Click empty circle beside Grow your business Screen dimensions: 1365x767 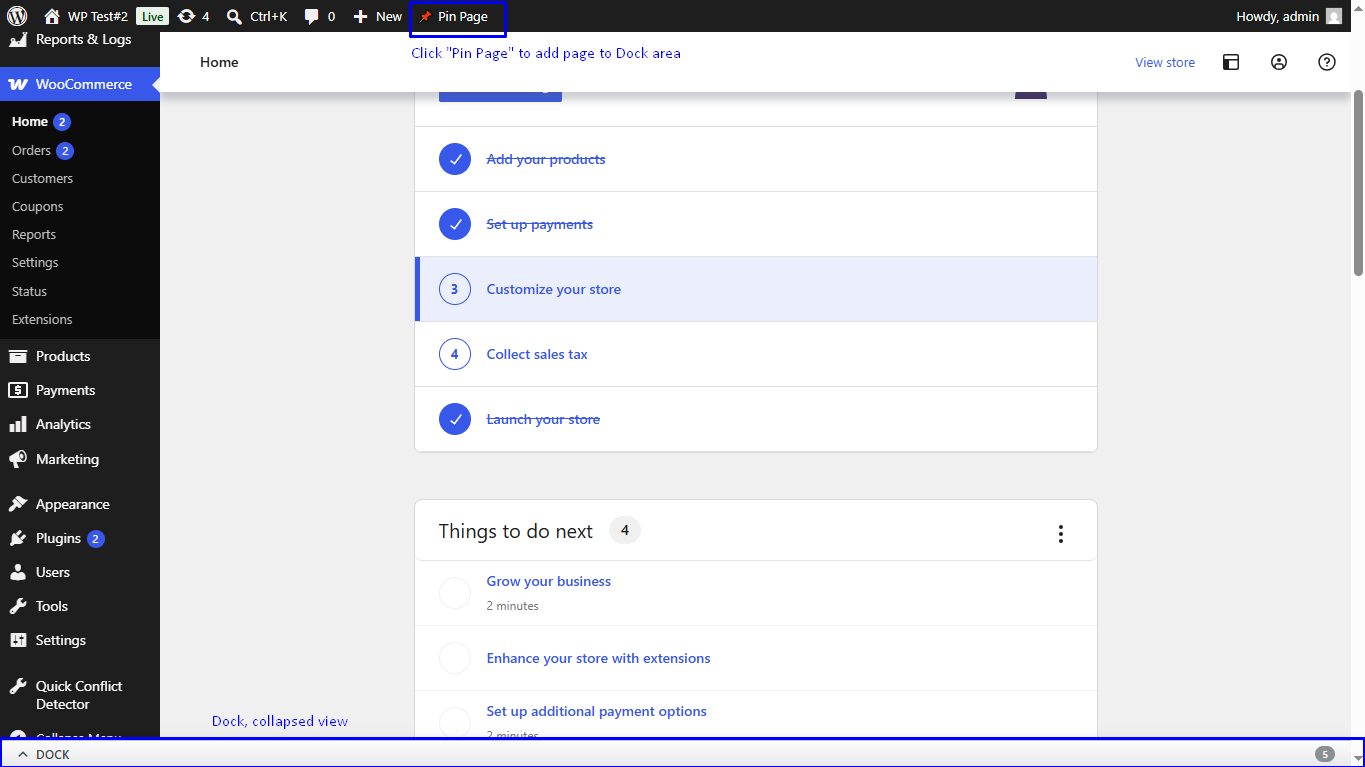[x=455, y=593]
